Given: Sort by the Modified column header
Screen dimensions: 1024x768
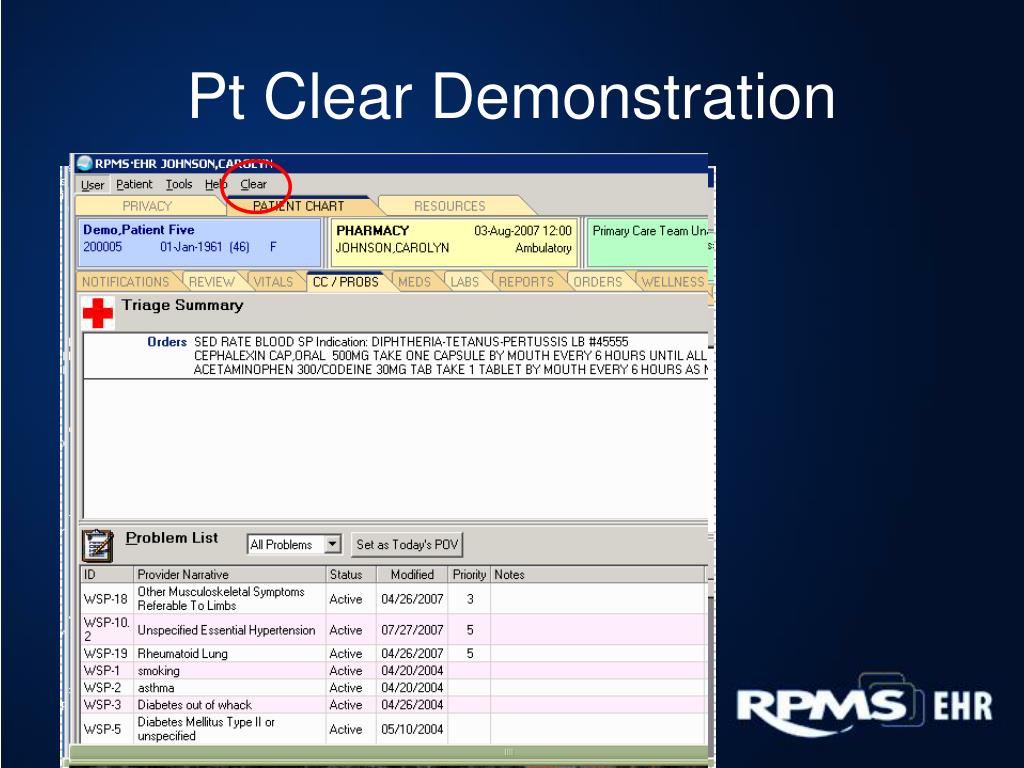Looking at the screenshot, I should coord(412,575).
